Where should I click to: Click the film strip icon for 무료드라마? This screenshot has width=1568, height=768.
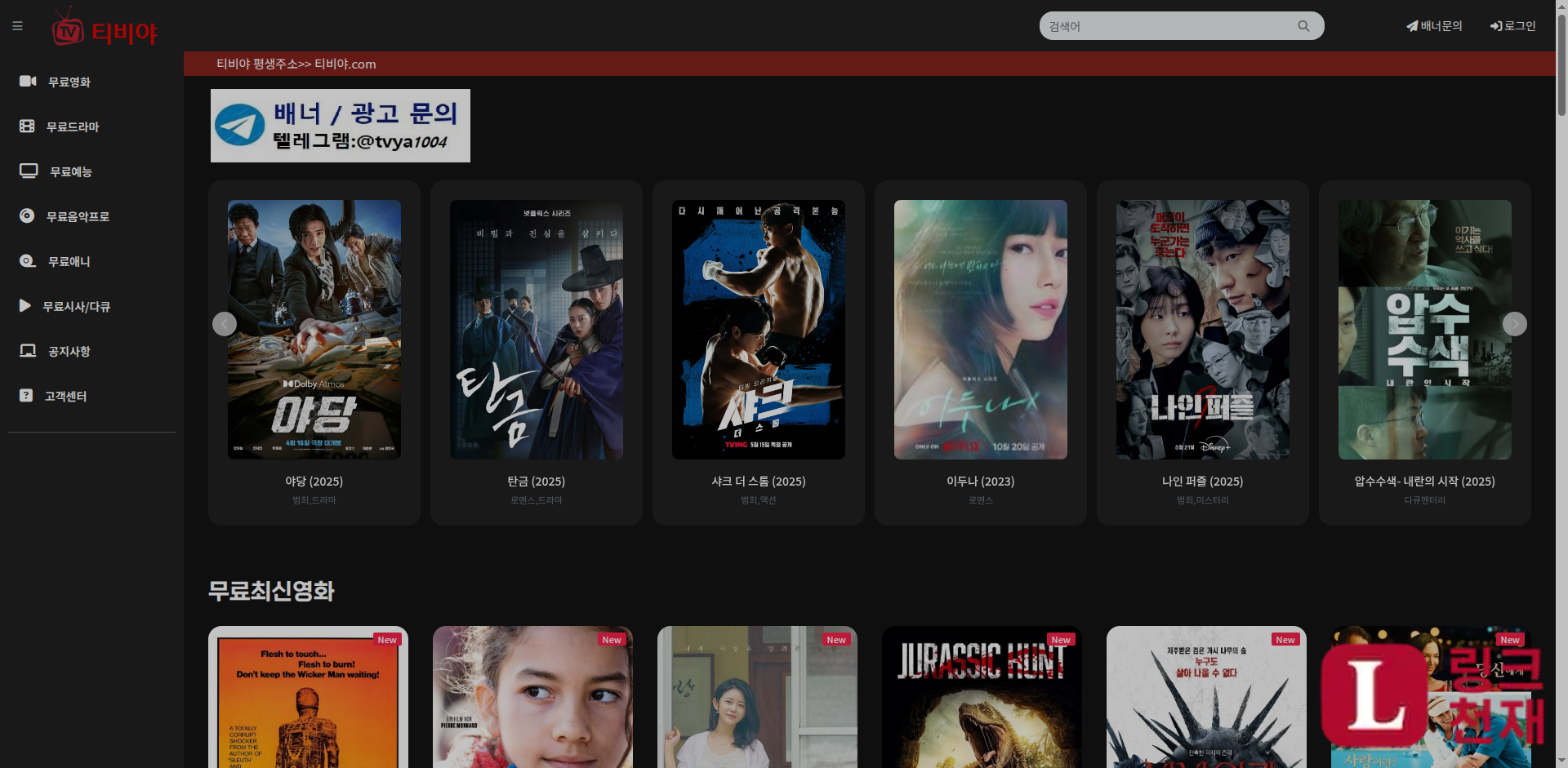click(27, 126)
